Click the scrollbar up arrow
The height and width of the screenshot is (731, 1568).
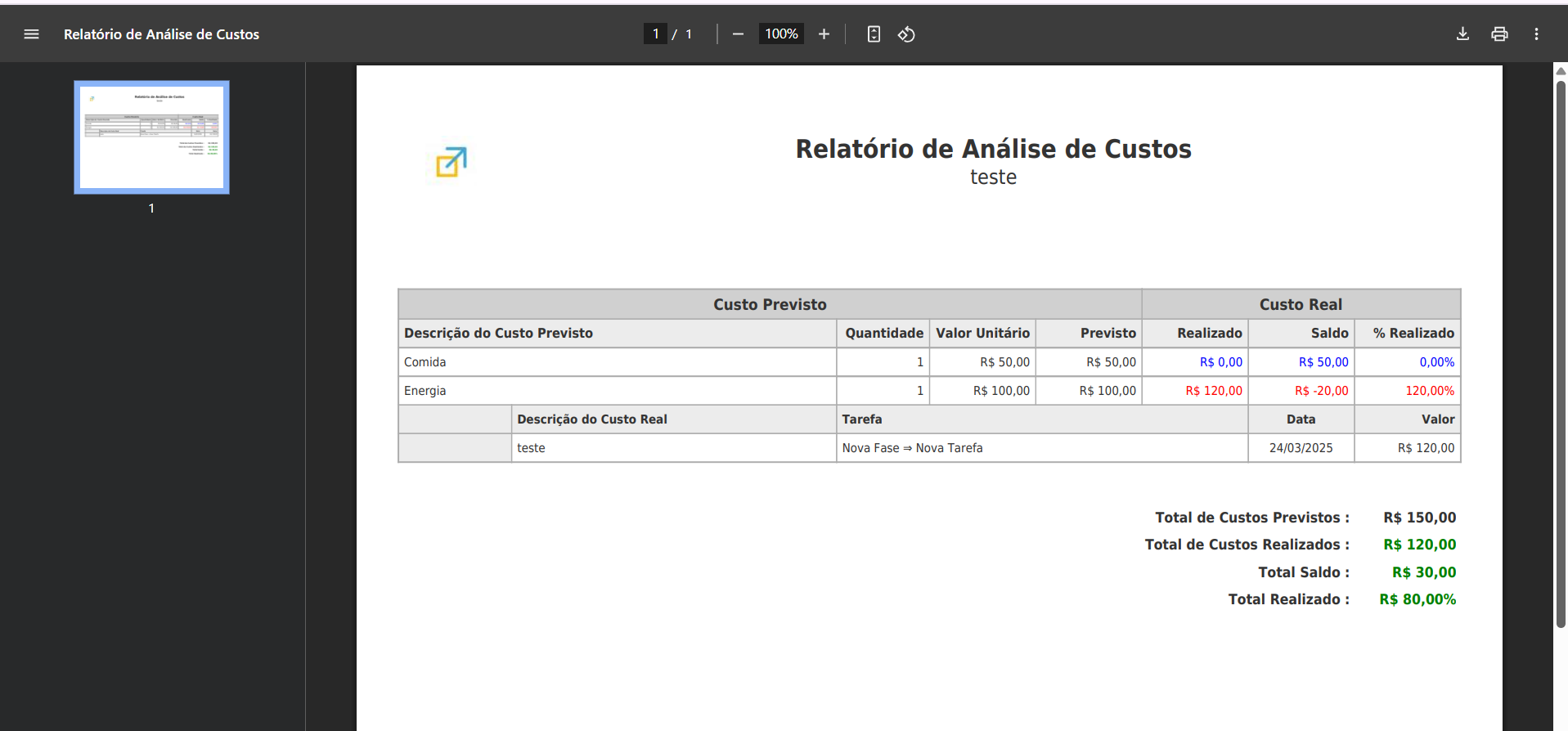tap(1561, 70)
